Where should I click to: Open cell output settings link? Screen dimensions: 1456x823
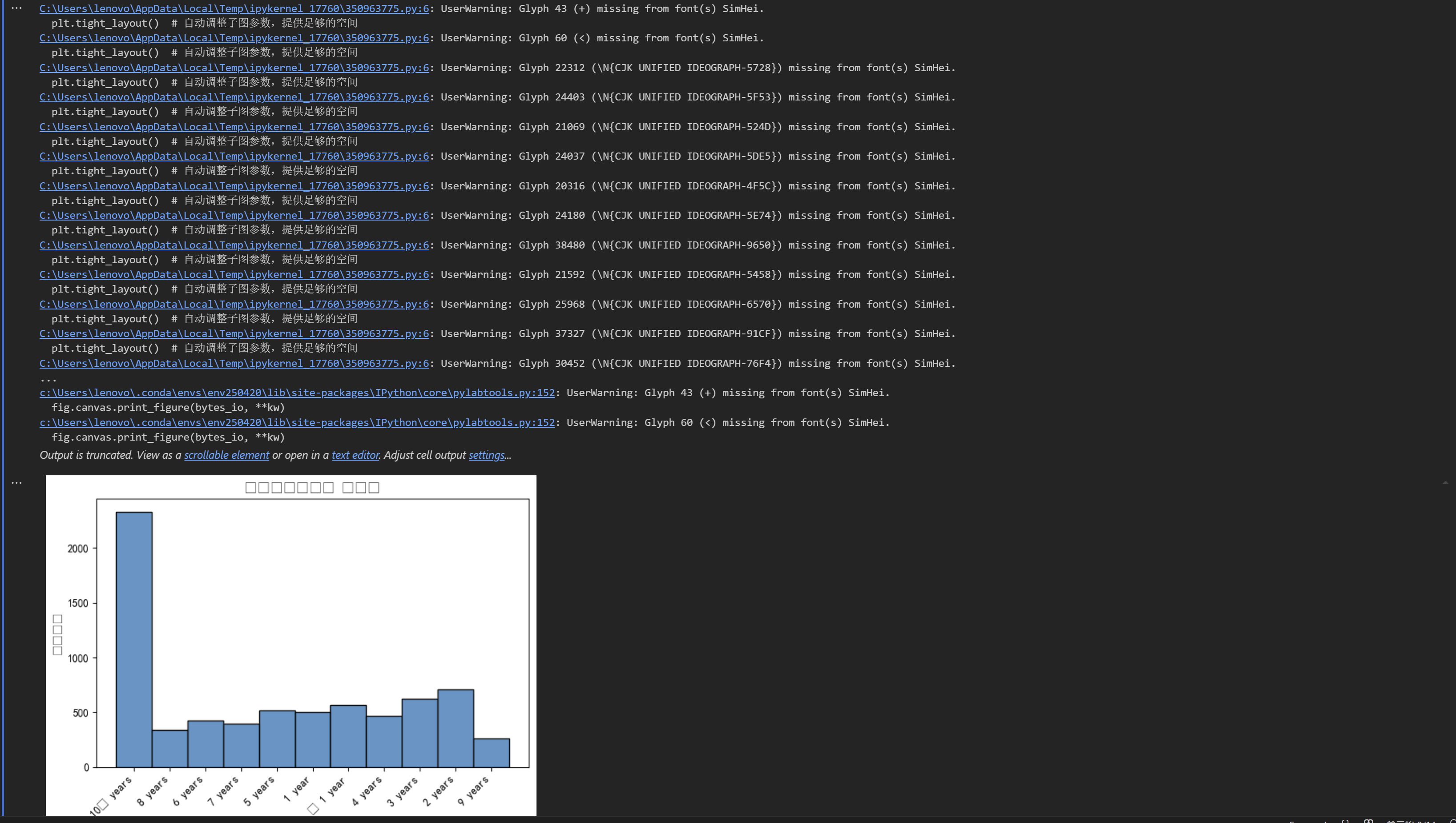(x=486, y=456)
